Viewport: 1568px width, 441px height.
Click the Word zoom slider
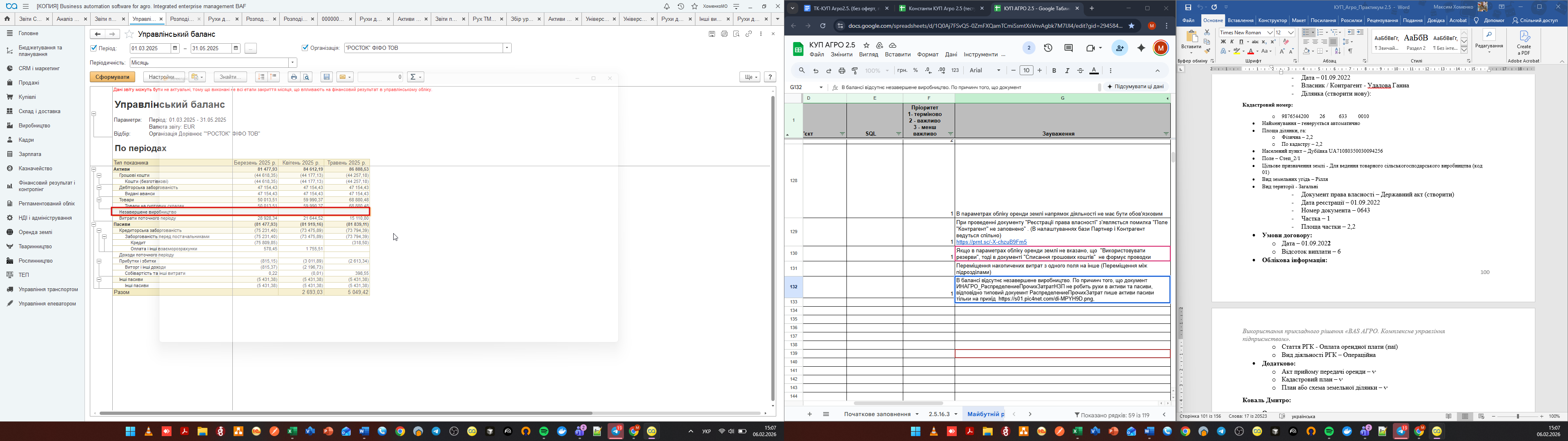tap(1517, 416)
